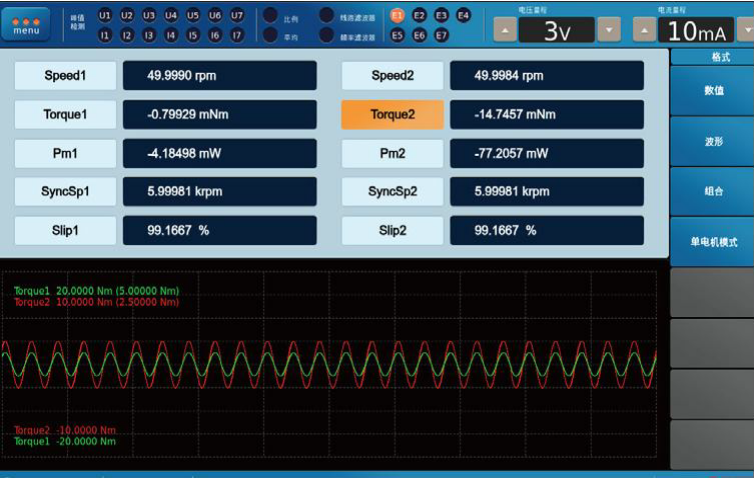Select the Torque1 label
This screenshot has height=479, width=755.
65,115
